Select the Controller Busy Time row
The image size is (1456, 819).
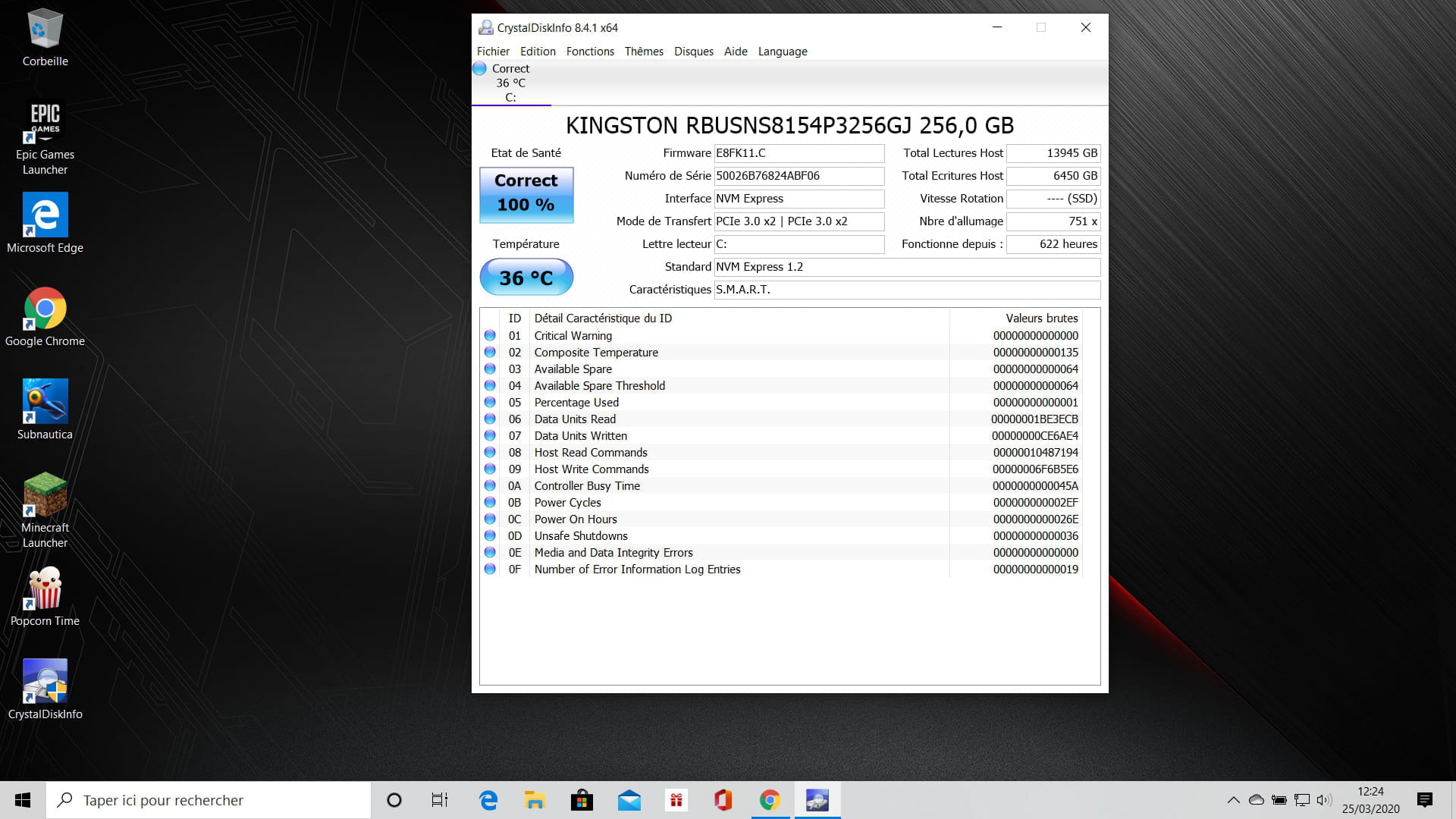point(782,486)
